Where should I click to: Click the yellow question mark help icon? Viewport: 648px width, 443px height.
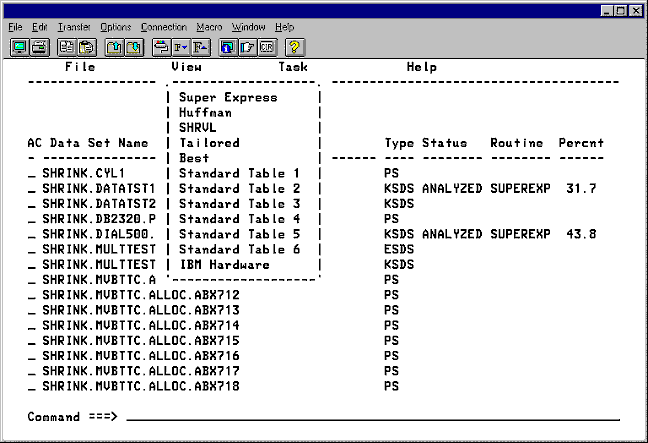pyautogui.click(x=294, y=47)
